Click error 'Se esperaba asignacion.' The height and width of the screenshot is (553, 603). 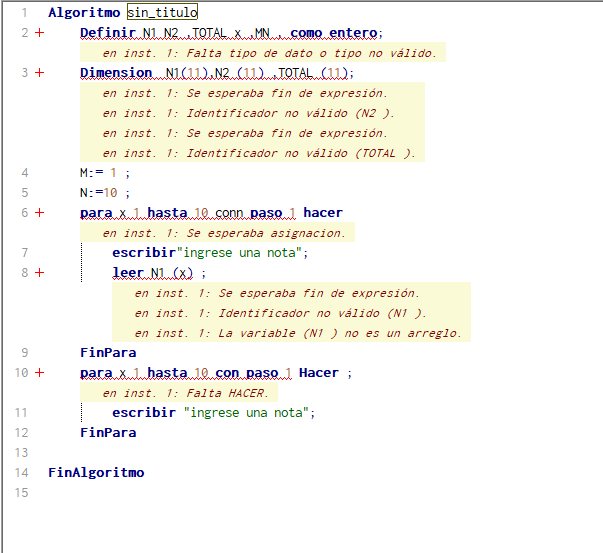[267, 233]
